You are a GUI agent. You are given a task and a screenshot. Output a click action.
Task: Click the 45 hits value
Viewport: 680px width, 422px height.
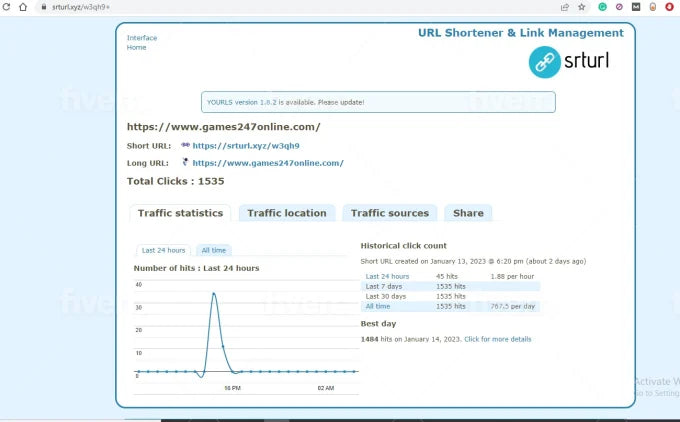[447, 276]
